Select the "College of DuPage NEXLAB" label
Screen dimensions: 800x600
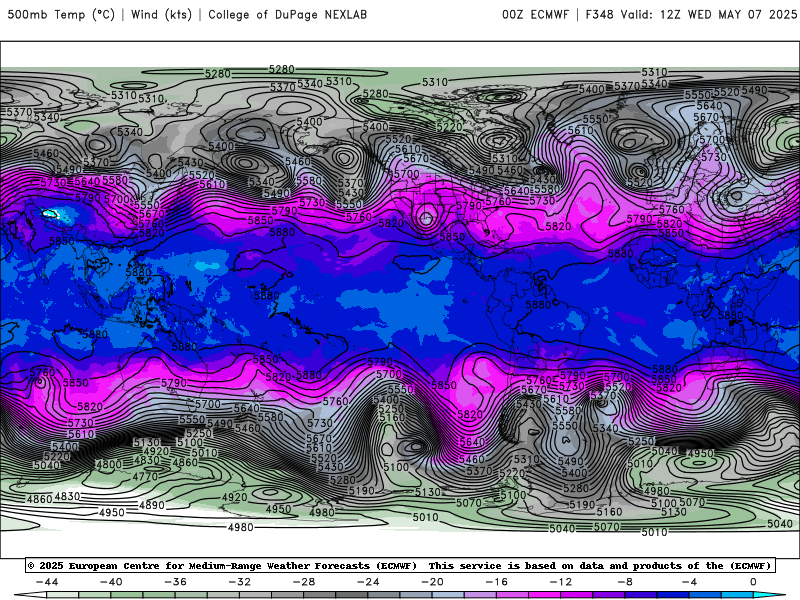pos(287,14)
